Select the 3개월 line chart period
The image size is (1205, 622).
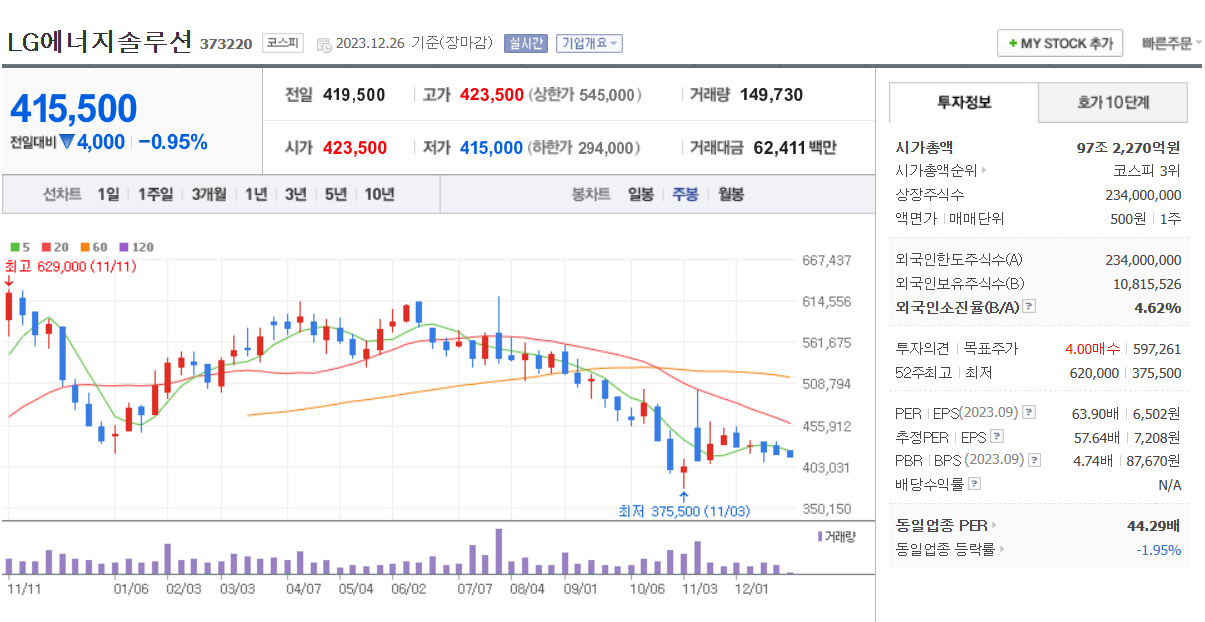(x=209, y=194)
